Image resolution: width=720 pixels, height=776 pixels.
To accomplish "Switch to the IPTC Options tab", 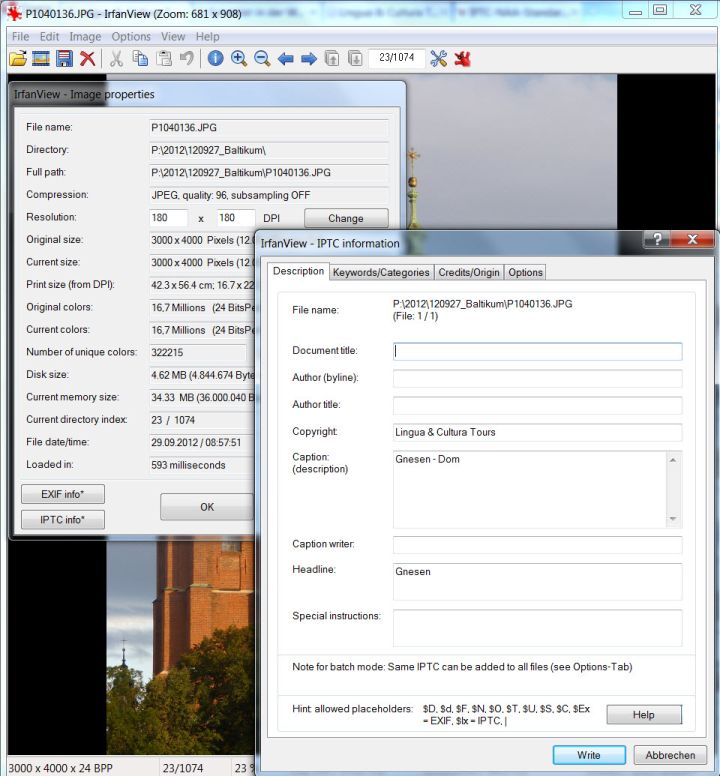I will (526, 272).
